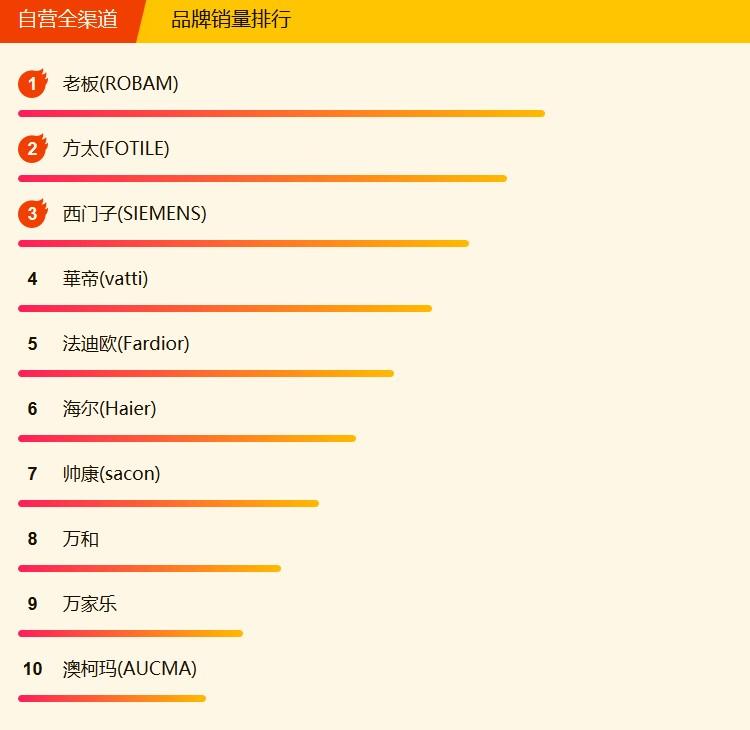Click the 華帝(vatti) brand name

point(105,279)
